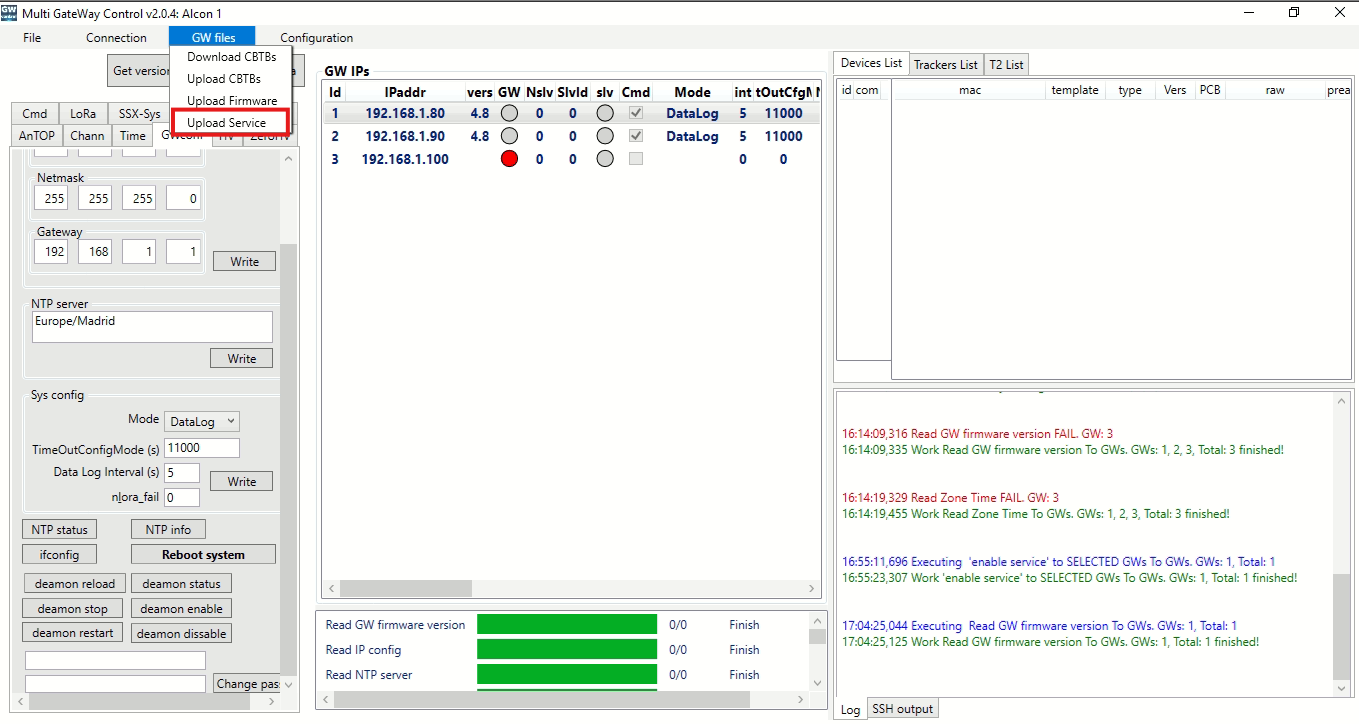Click the Change pas button
The image size is (1359, 724).
pyautogui.click(x=247, y=684)
